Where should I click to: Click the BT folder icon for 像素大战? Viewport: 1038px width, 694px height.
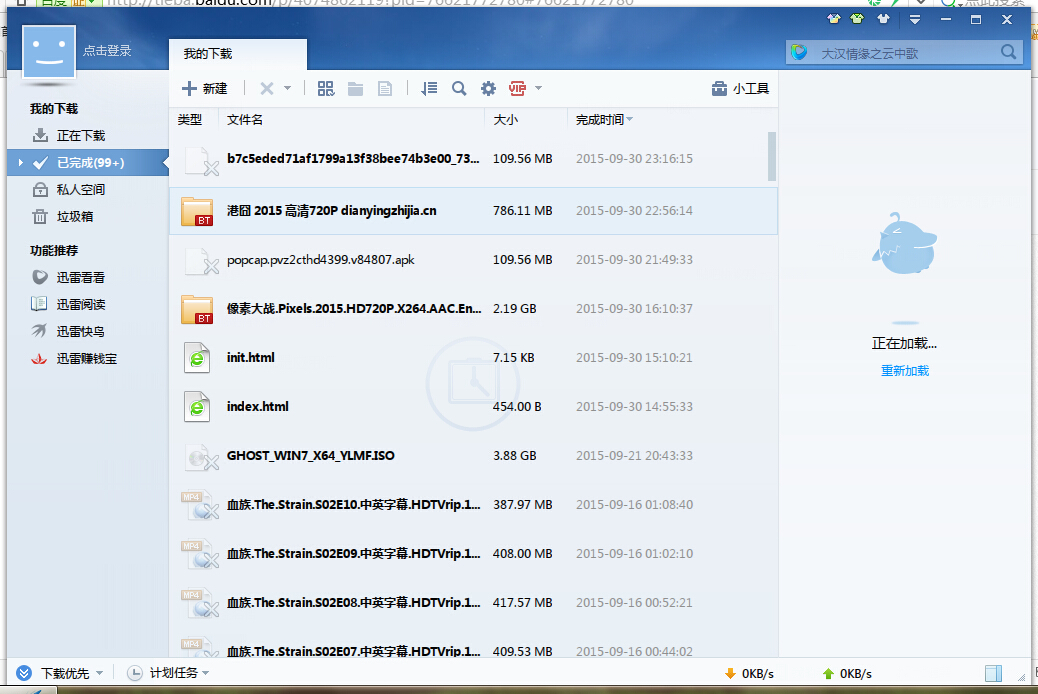(x=197, y=309)
